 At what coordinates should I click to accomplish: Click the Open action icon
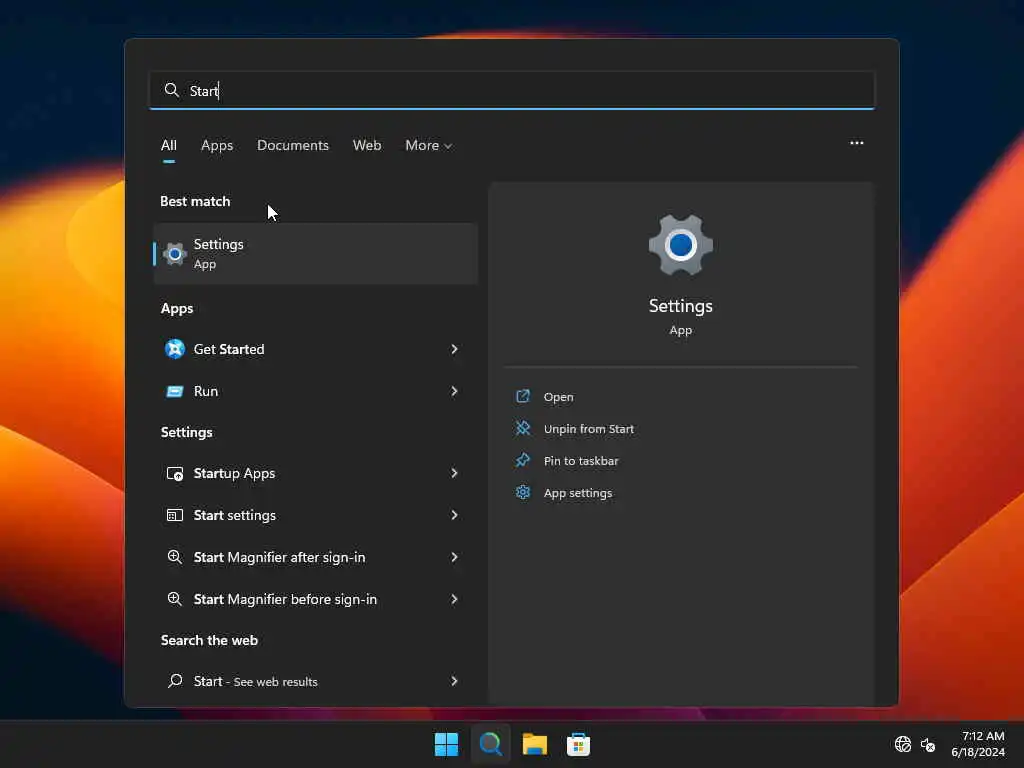[523, 396]
